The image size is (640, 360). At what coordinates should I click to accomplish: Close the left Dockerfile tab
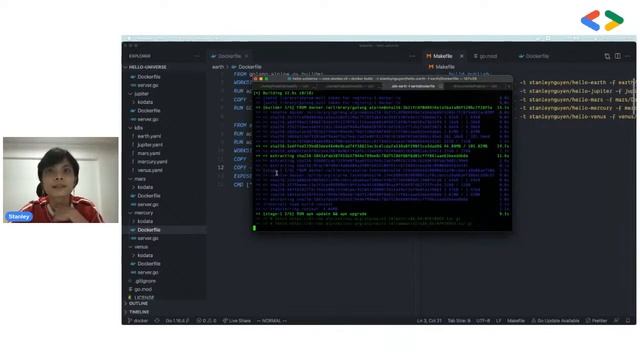point(247,56)
